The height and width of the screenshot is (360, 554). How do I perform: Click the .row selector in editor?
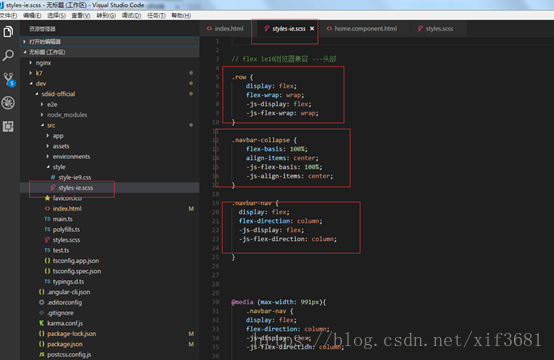coord(239,77)
